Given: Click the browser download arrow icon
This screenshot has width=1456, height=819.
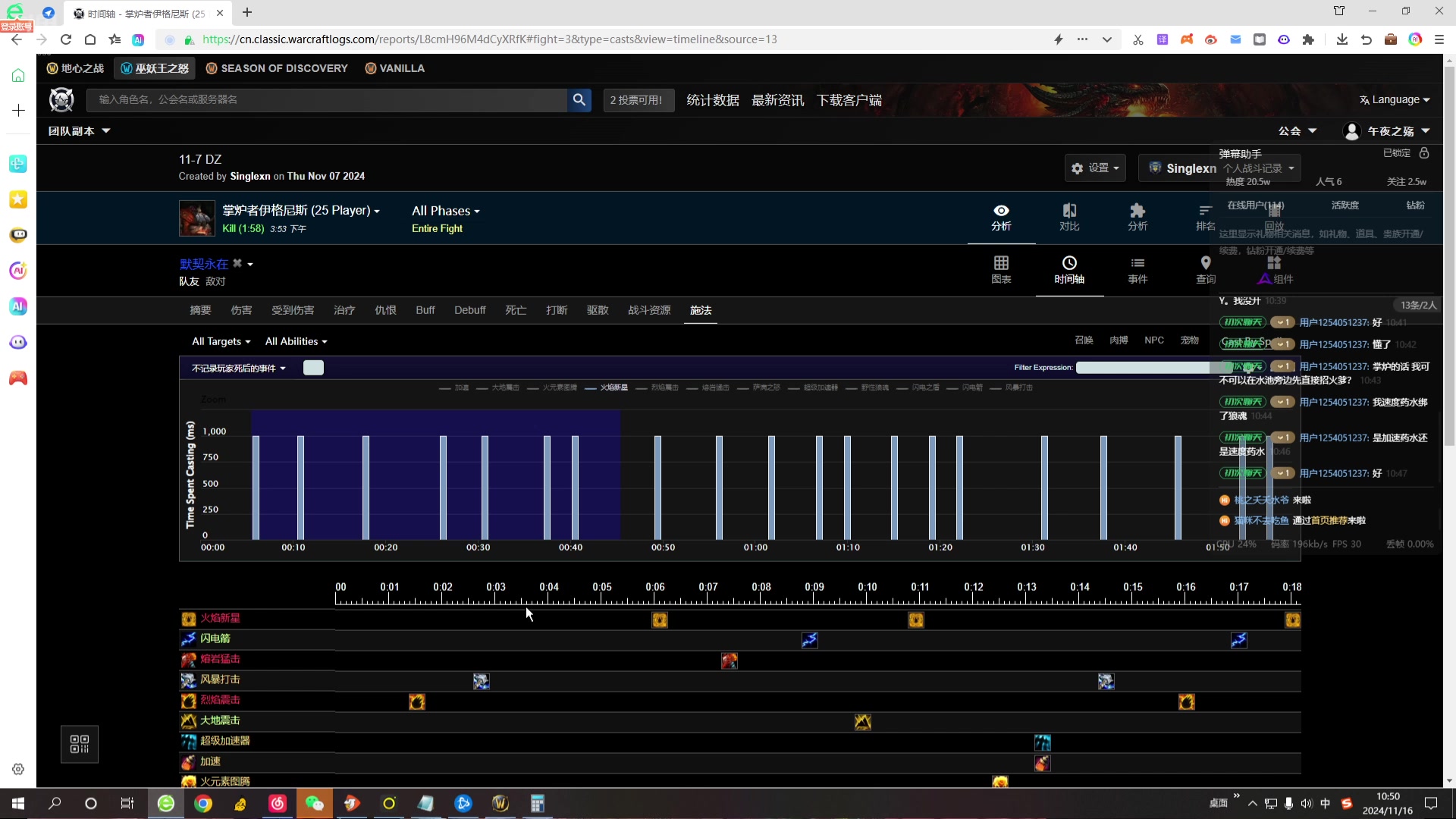Looking at the screenshot, I should pyautogui.click(x=1342, y=39).
